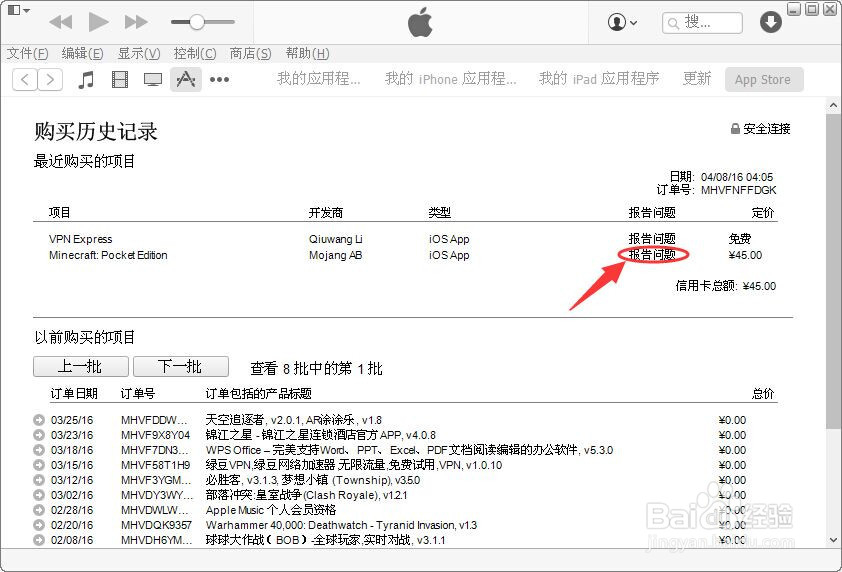Click the volume slider knob
Image resolution: width=842 pixels, height=572 pixels.
point(197,22)
